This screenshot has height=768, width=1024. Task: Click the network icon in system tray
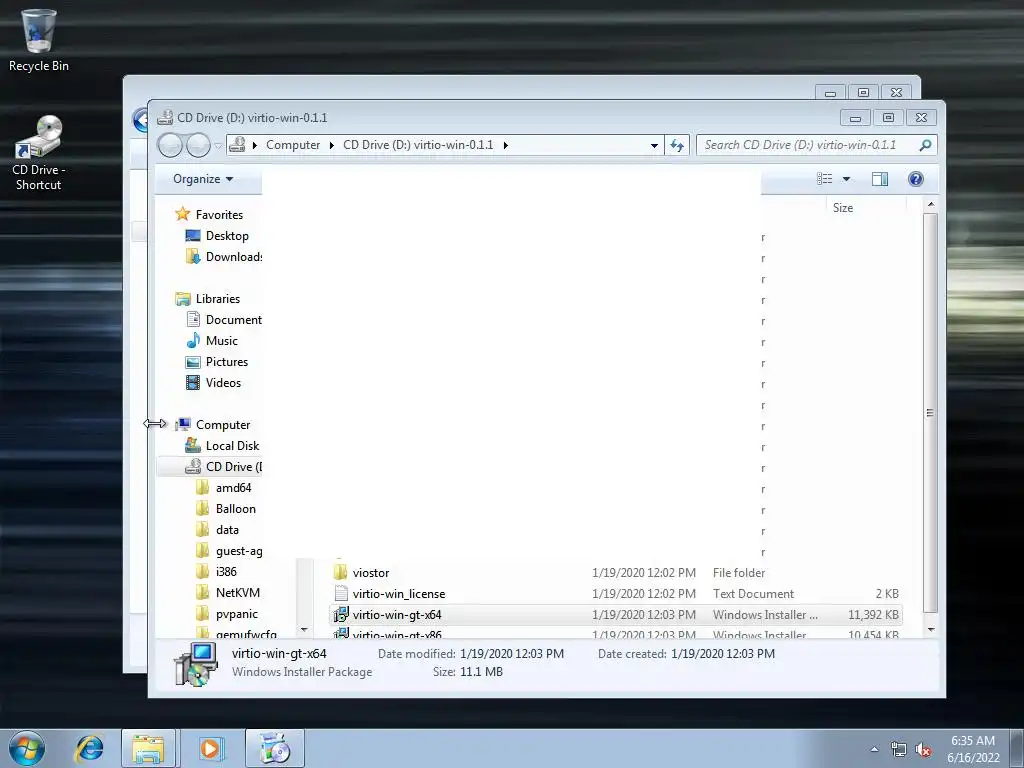click(899, 750)
